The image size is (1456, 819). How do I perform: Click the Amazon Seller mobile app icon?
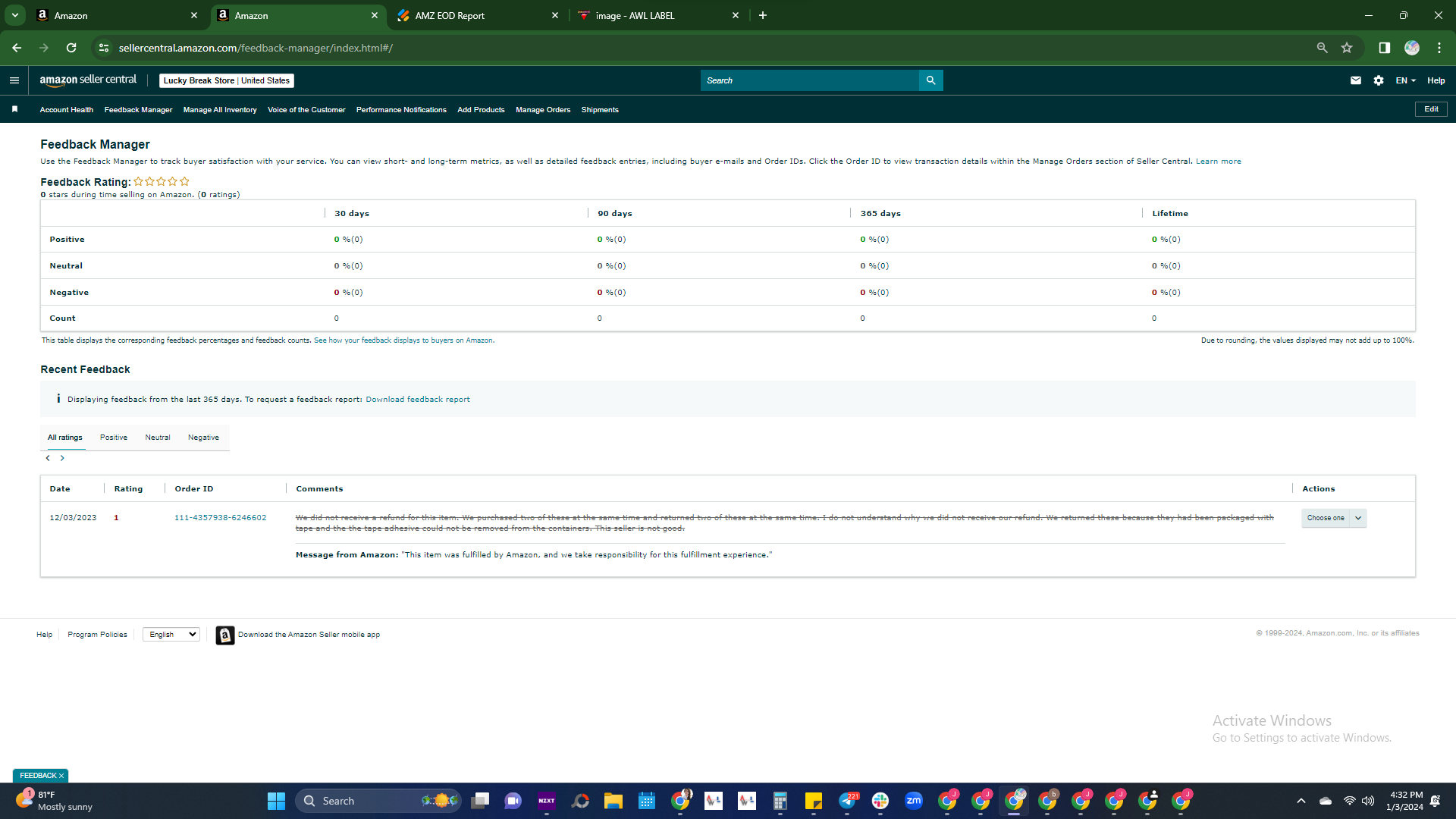(x=224, y=635)
